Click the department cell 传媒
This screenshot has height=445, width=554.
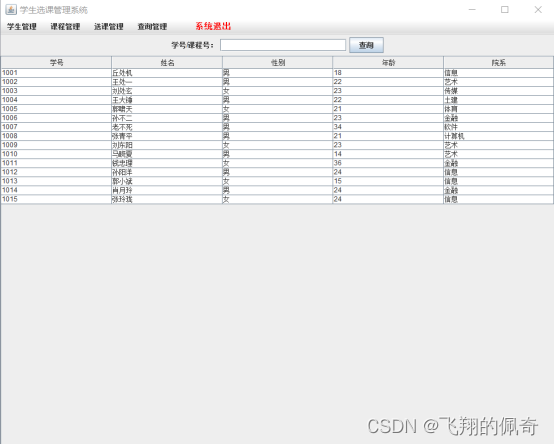498,91
